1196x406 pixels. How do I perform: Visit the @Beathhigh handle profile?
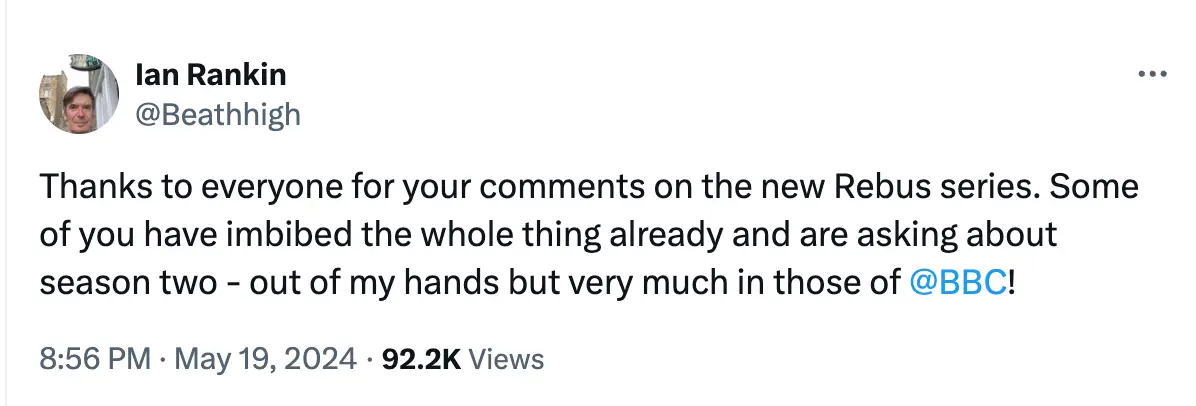click(x=216, y=115)
